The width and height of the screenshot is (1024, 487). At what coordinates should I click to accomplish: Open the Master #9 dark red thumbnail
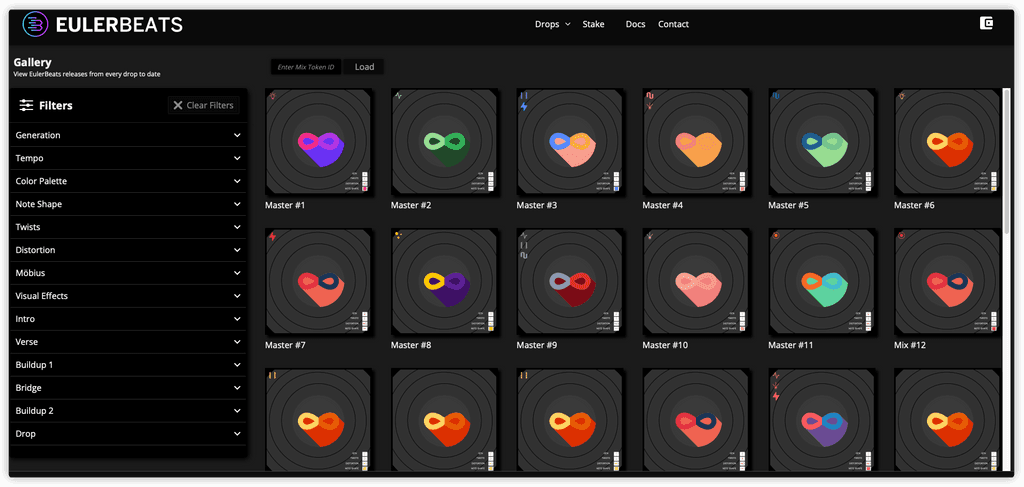pos(570,281)
